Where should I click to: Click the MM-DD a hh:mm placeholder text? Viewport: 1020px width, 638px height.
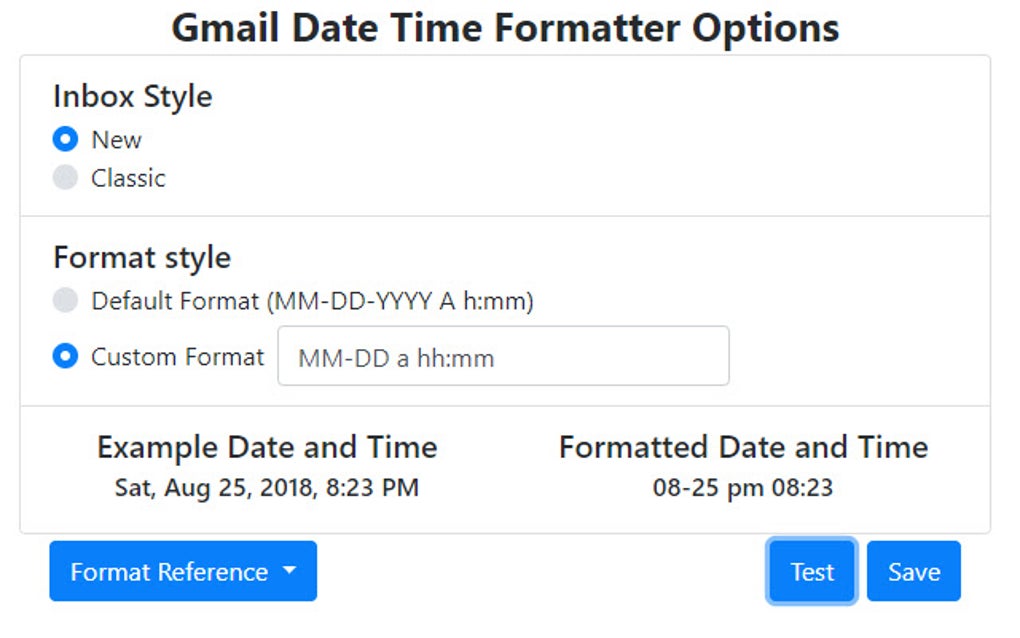tap(376, 356)
